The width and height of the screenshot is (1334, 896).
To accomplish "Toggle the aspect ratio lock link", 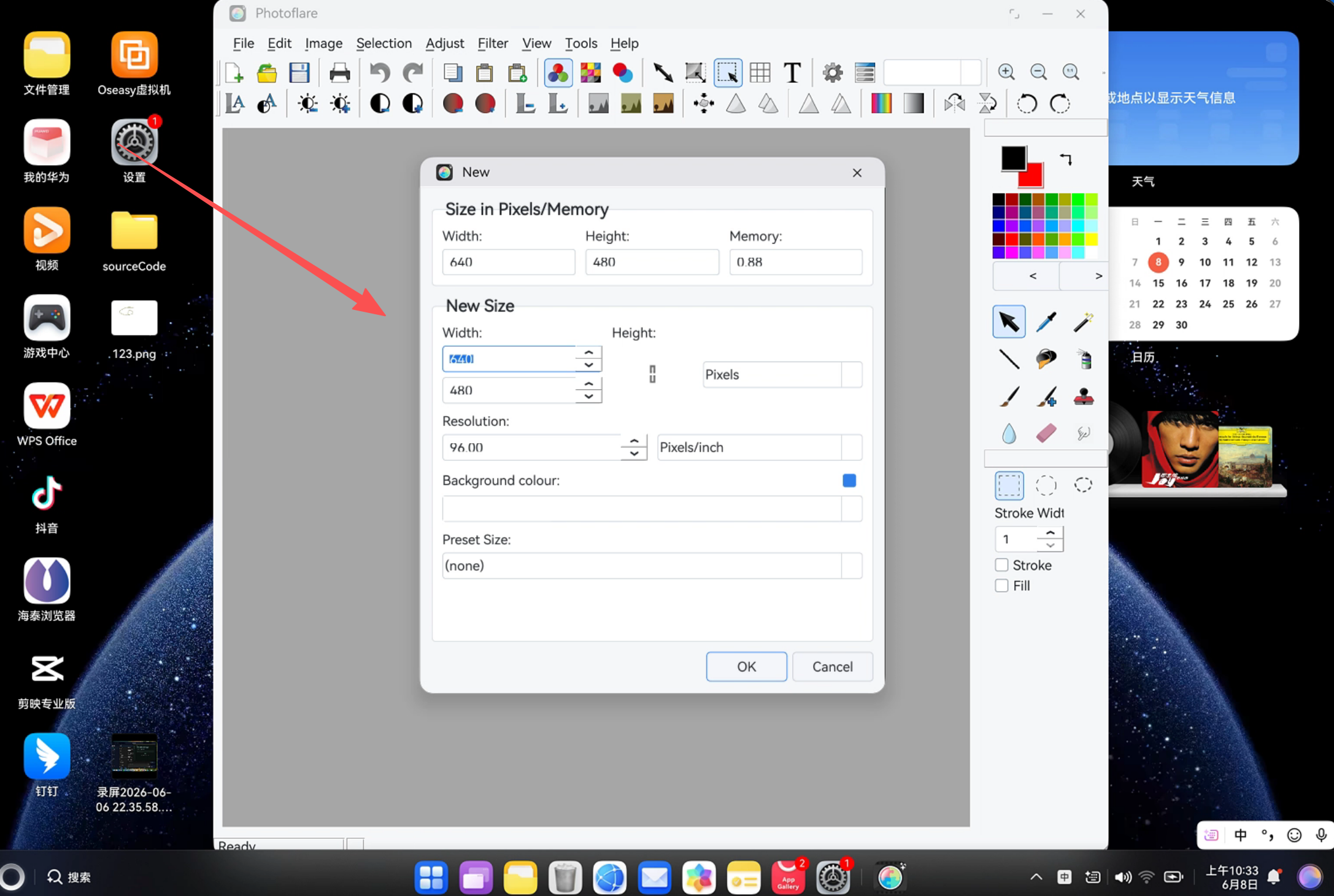I will (652, 374).
